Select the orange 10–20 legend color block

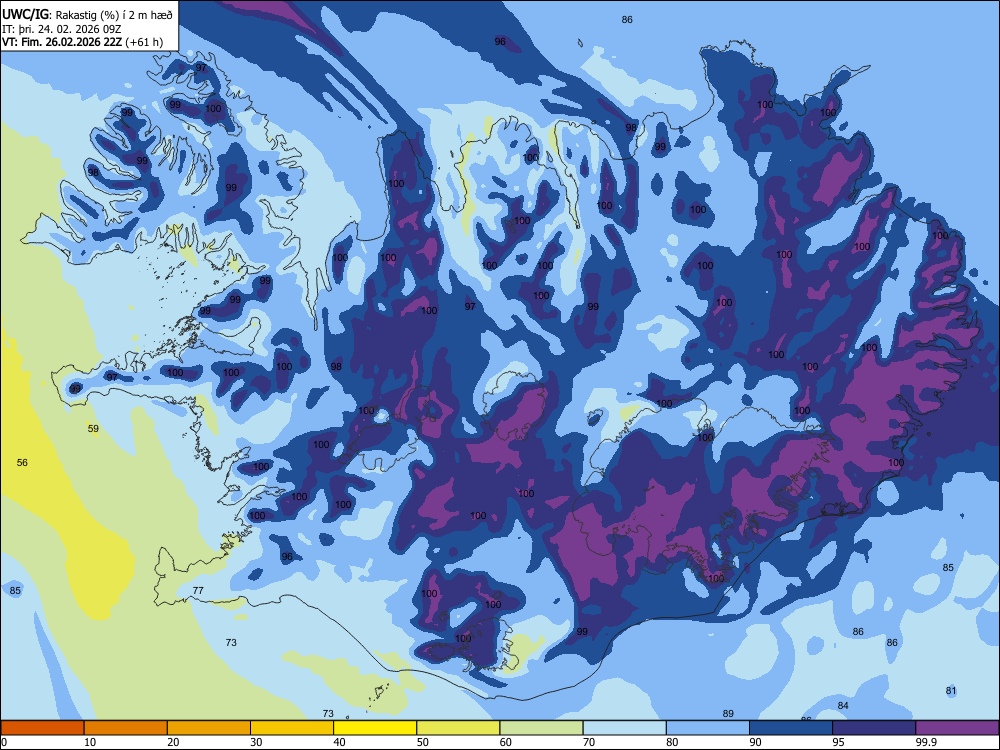126,728
